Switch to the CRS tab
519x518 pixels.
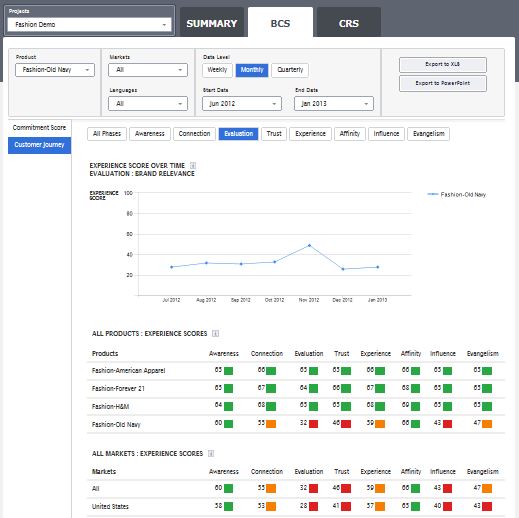349,23
